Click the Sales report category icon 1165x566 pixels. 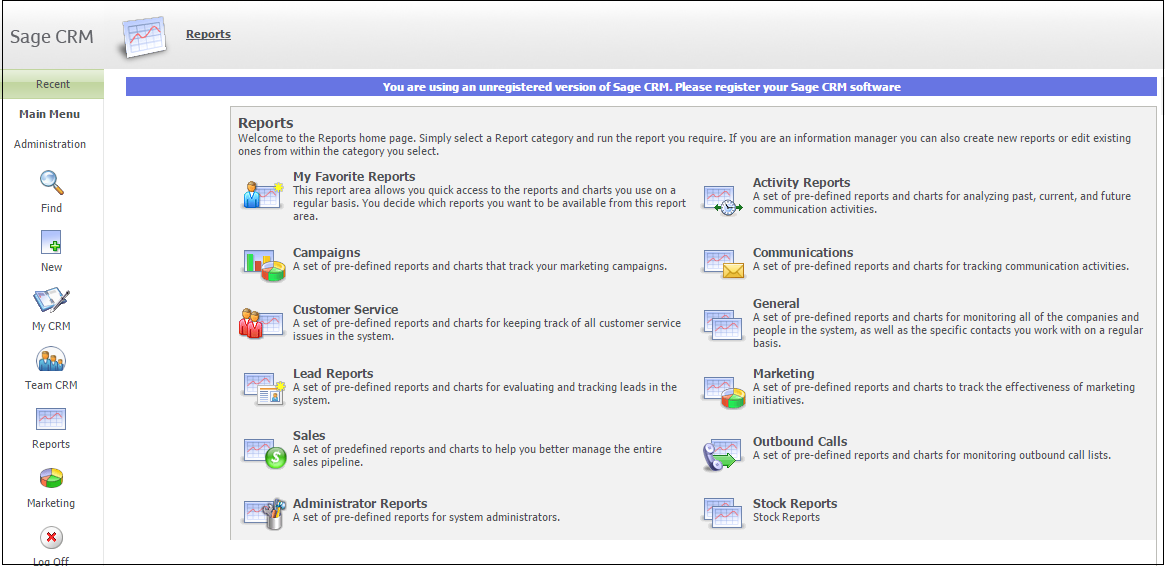point(263,452)
